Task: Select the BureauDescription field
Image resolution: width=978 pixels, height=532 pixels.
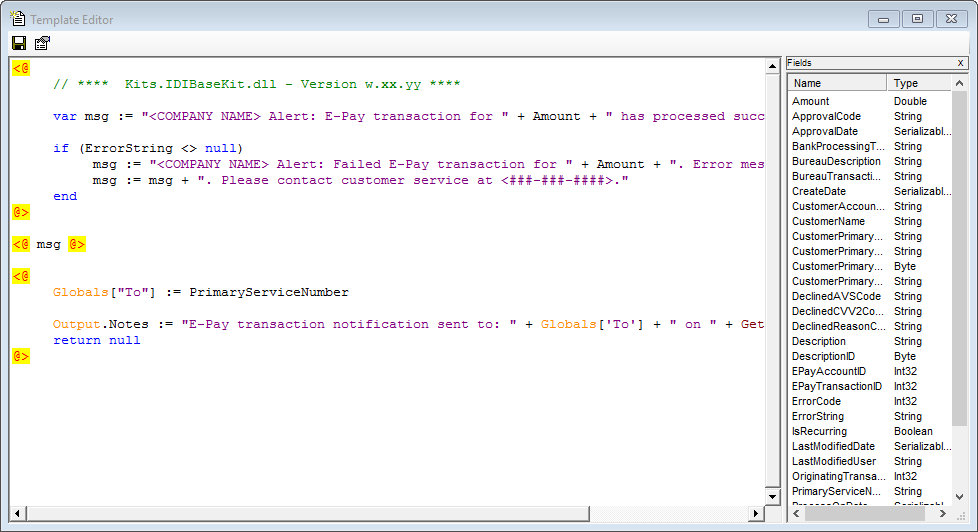Action: pyautogui.click(x=870, y=161)
